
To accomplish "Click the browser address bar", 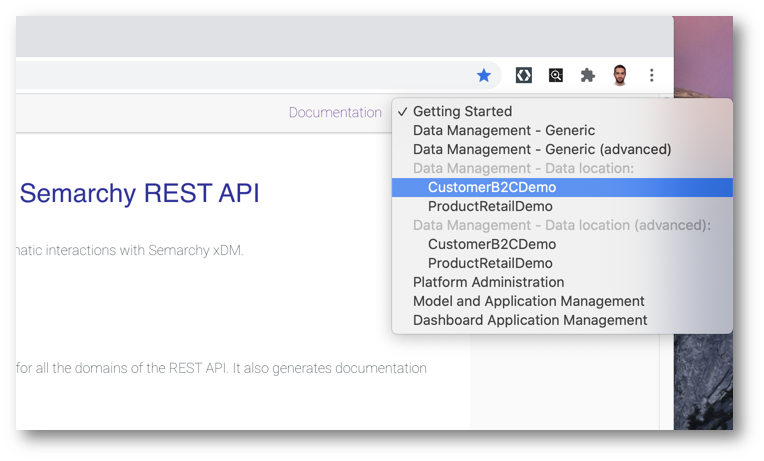I will tap(240, 75).
